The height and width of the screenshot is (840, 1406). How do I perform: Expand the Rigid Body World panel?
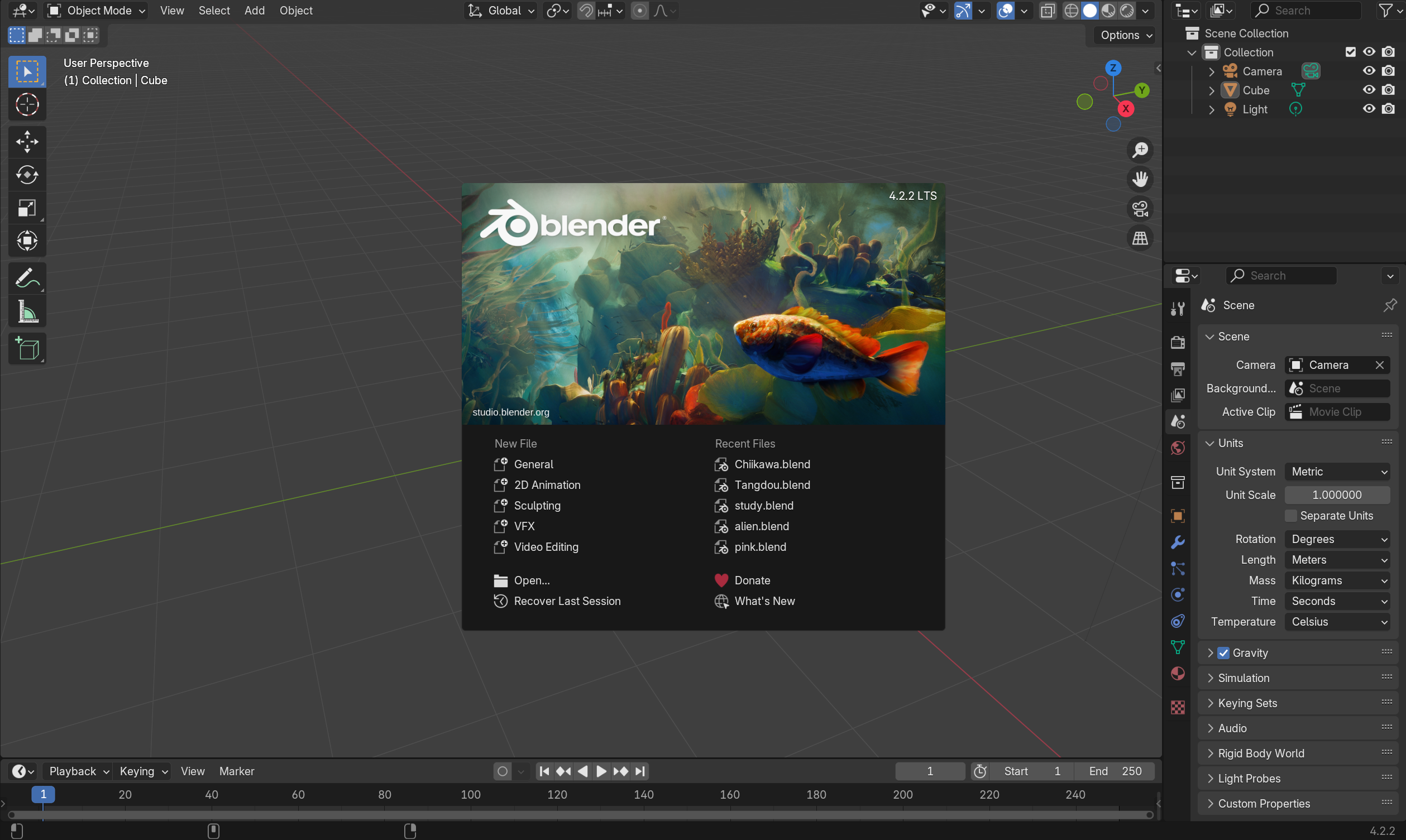1298,753
